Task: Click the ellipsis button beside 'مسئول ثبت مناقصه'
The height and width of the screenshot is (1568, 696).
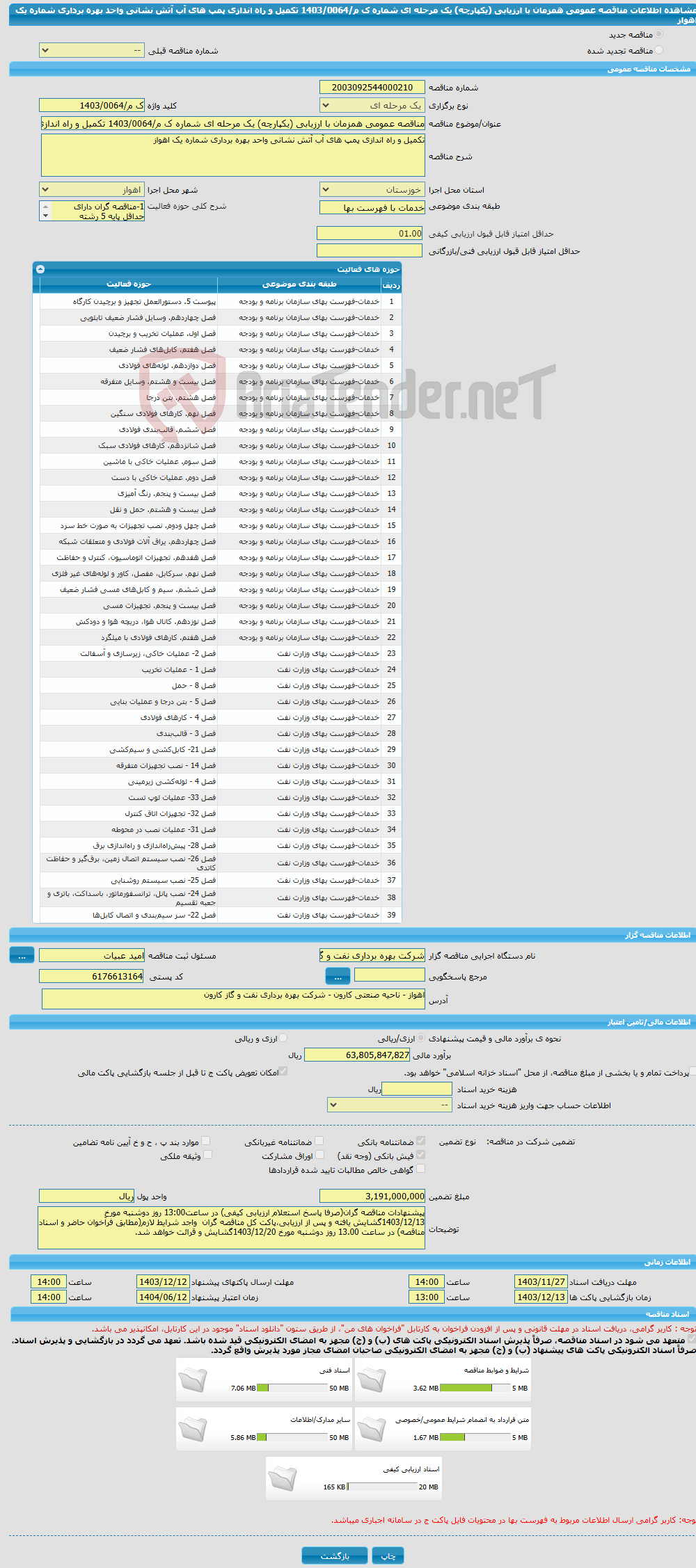Action: [x=22, y=955]
